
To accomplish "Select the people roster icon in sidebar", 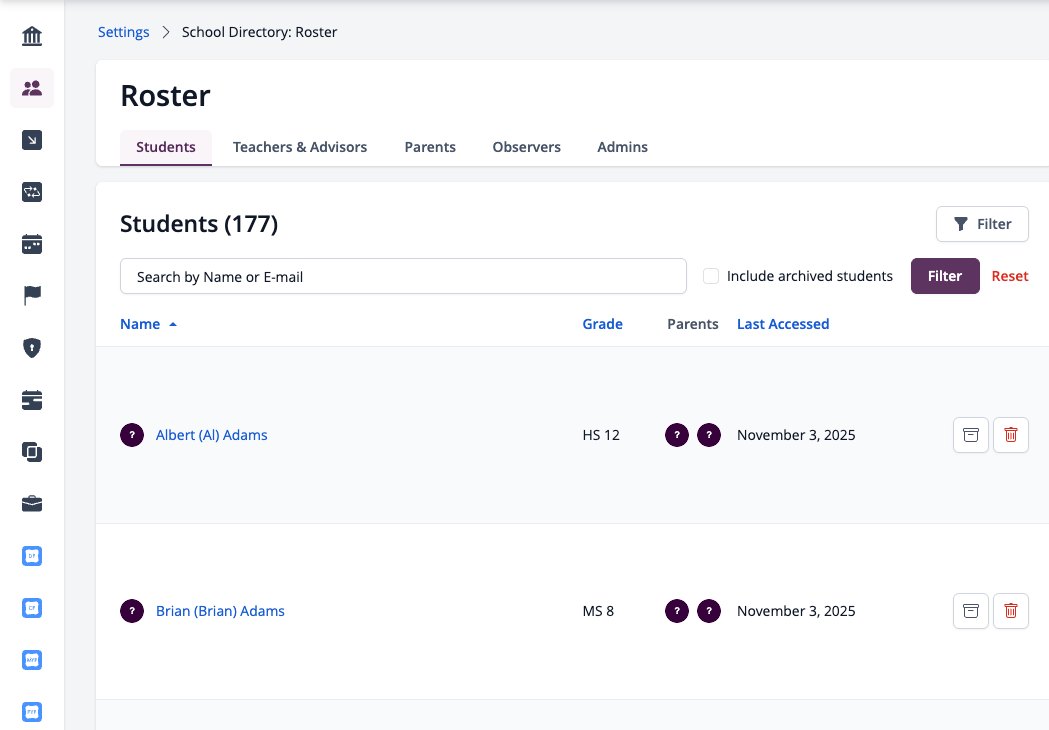I will pyautogui.click(x=31, y=88).
